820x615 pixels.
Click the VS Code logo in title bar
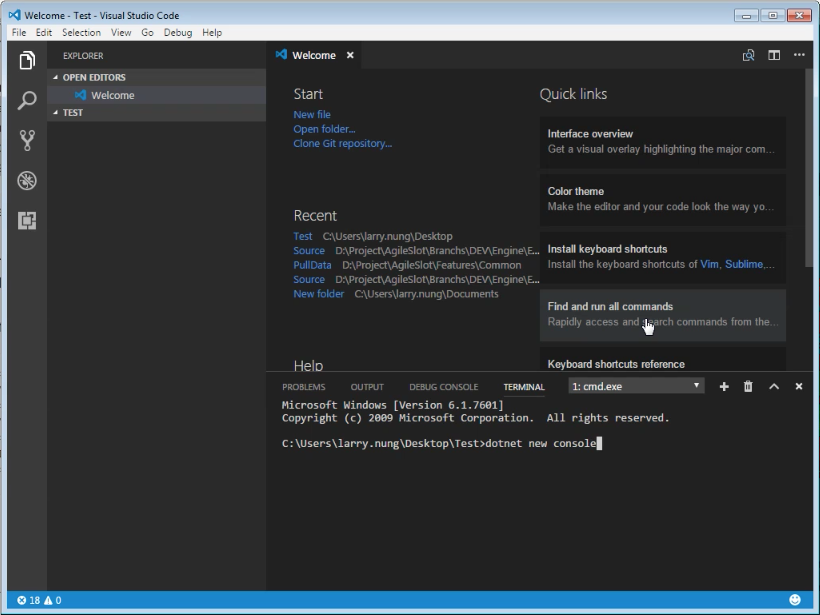(x=14, y=15)
